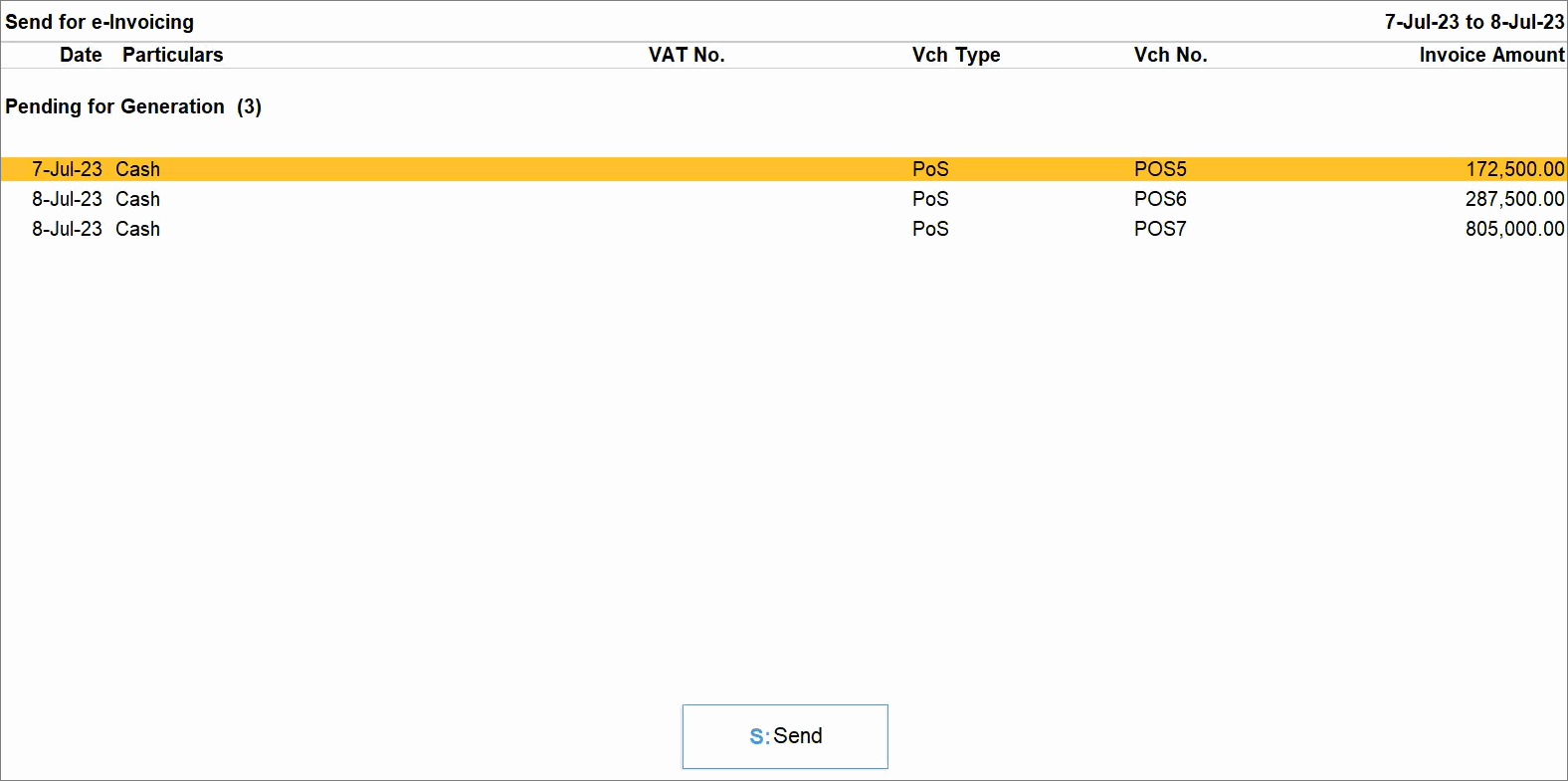Click Cash particulars in the POS5 row

(137, 169)
